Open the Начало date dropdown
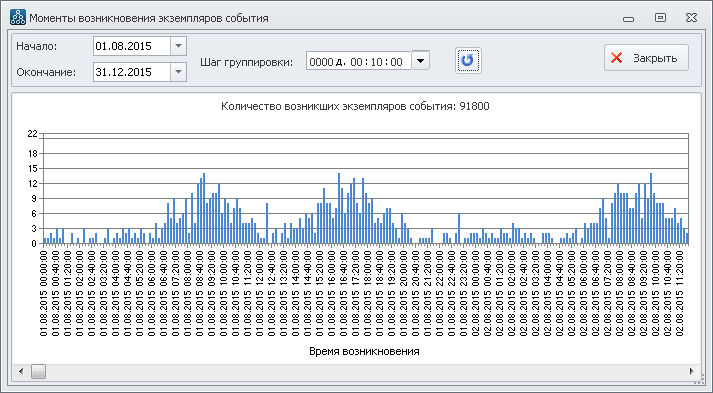This screenshot has height=393, width=713. (178, 46)
